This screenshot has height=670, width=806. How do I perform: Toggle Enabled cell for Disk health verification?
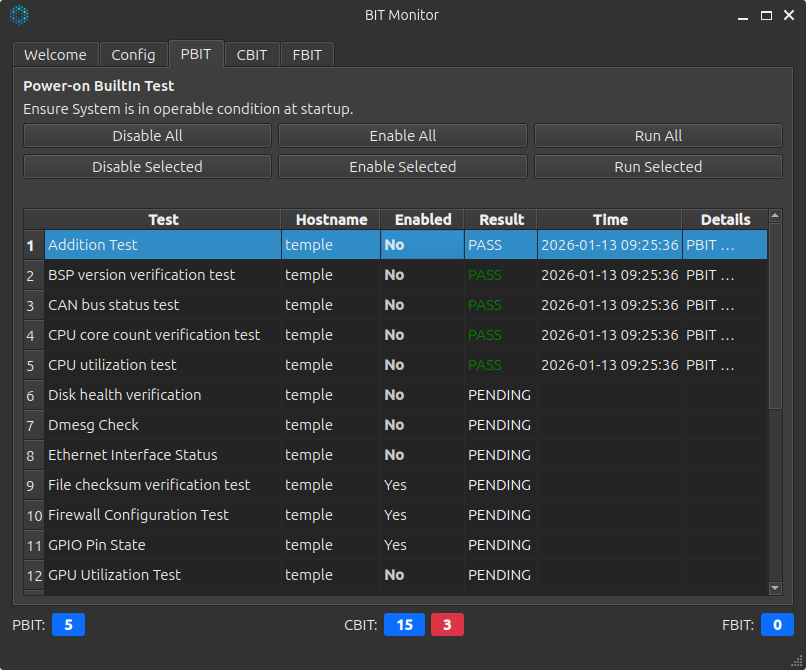coord(395,395)
